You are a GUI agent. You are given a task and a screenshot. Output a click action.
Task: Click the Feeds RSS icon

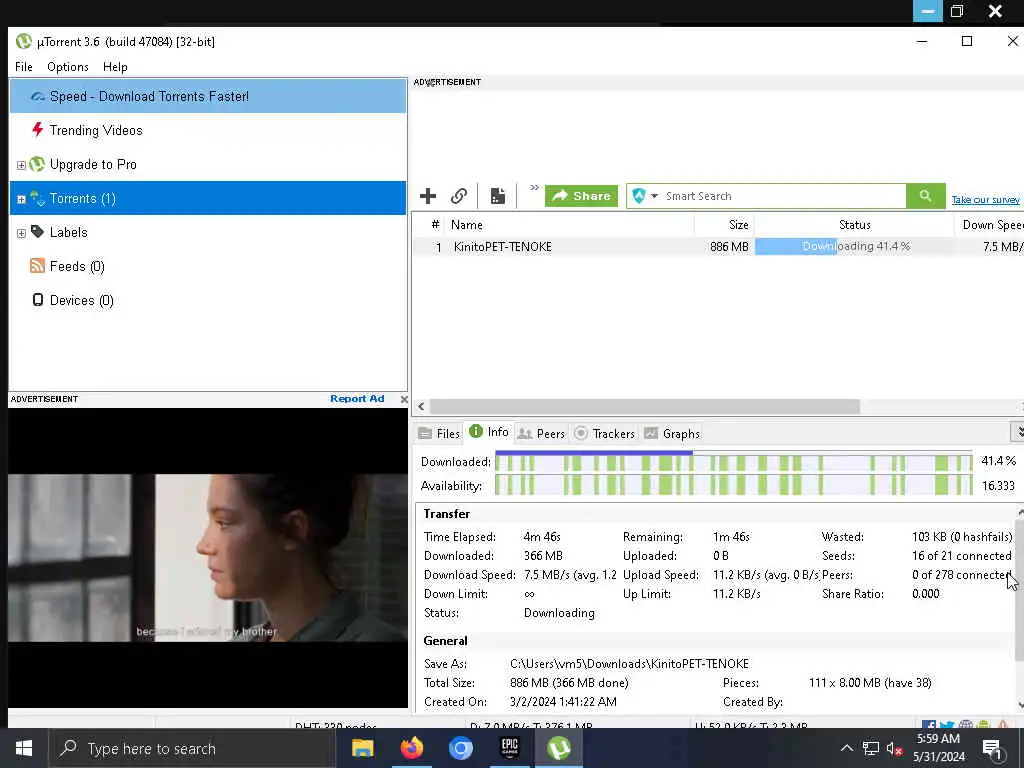(x=37, y=266)
